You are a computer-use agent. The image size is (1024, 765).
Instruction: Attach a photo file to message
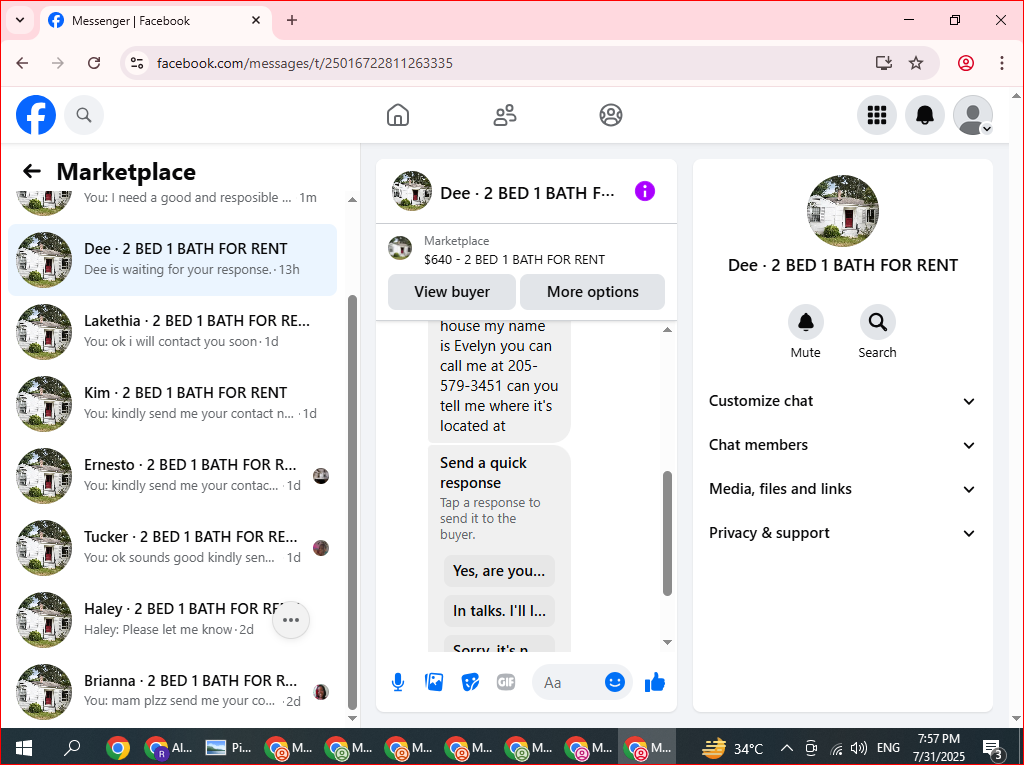[434, 682]
